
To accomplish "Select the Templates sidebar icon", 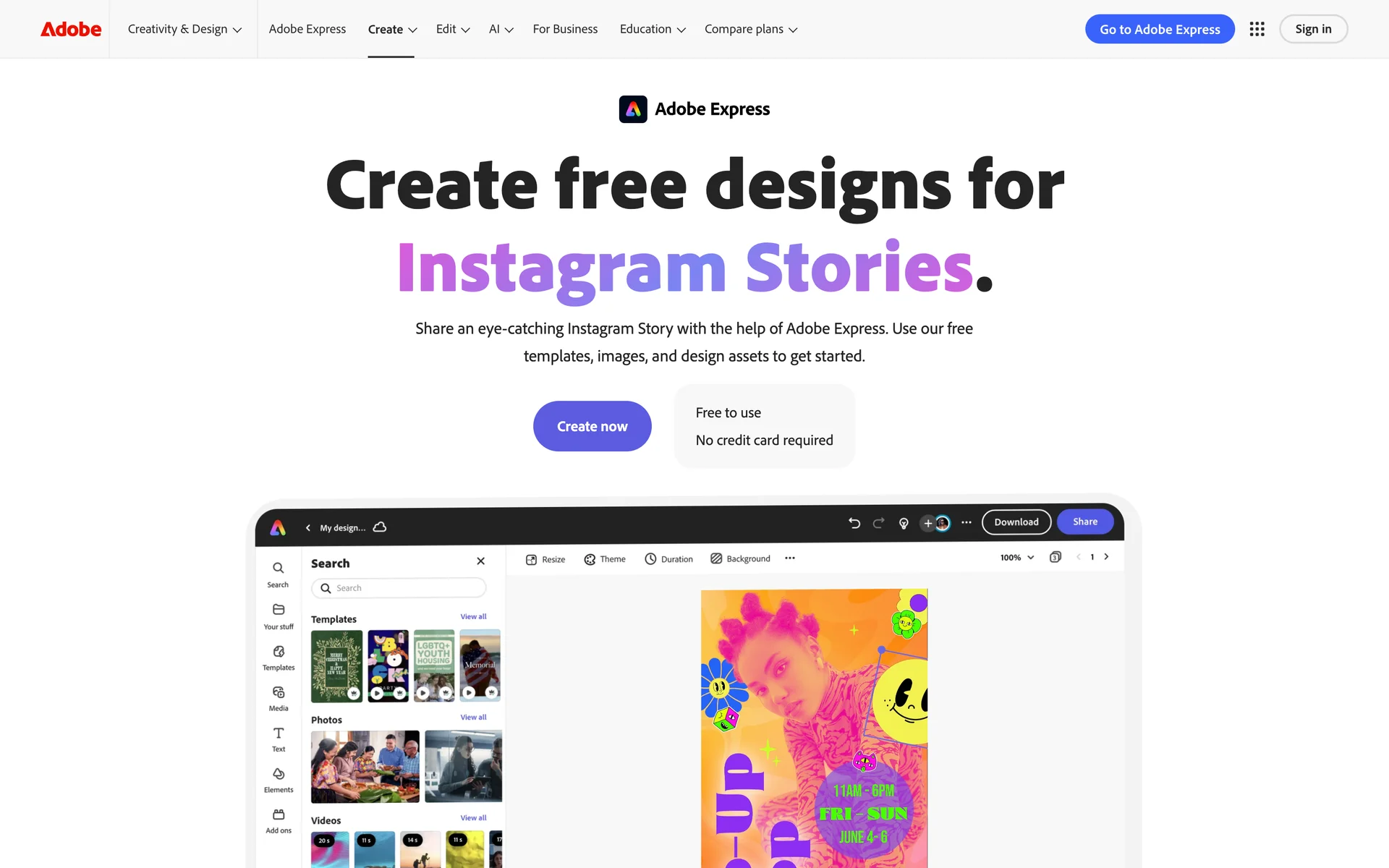I will click(x=279, y=658).
